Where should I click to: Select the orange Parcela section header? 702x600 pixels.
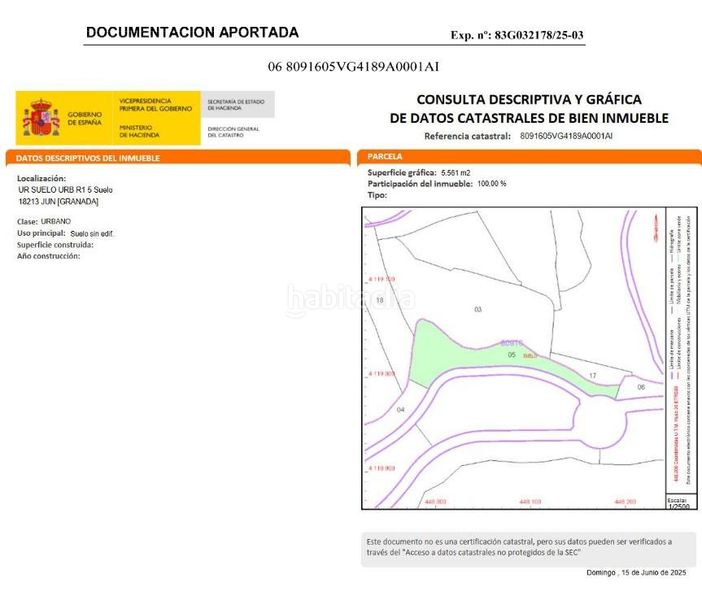point(529,157)
